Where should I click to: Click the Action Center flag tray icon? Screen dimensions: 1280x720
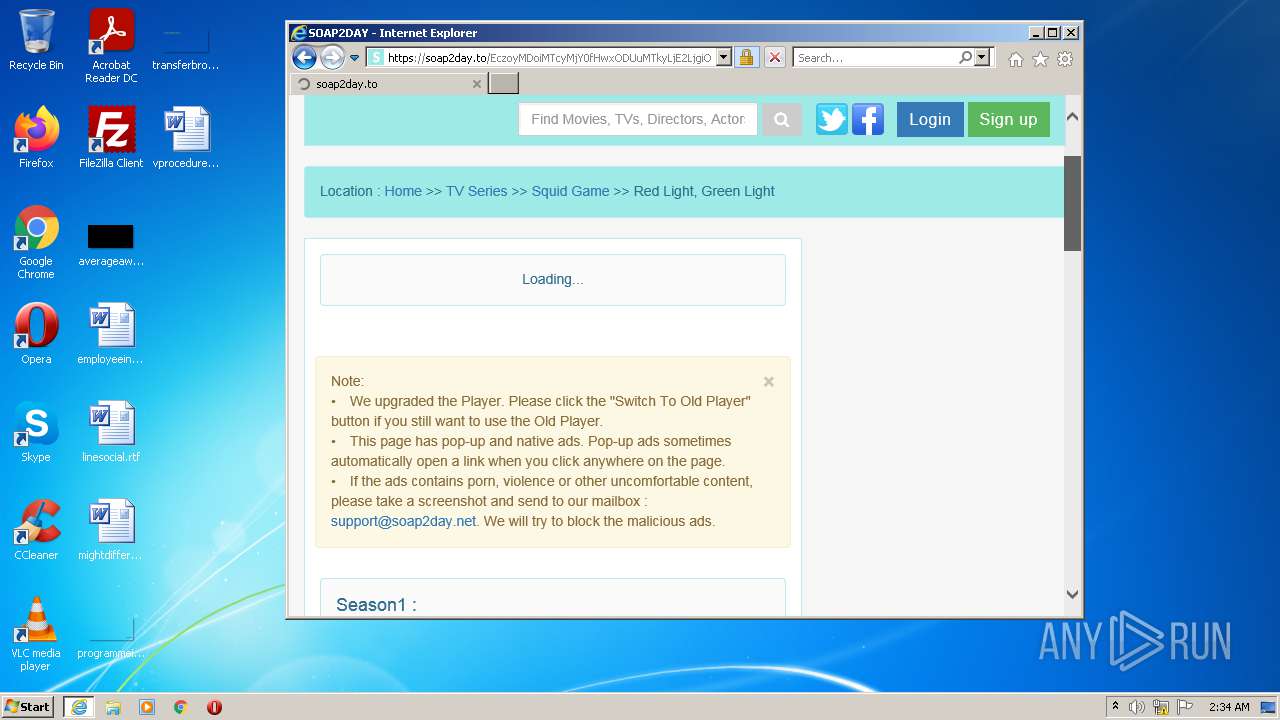pyautogui.click(x=1184, y=707)
